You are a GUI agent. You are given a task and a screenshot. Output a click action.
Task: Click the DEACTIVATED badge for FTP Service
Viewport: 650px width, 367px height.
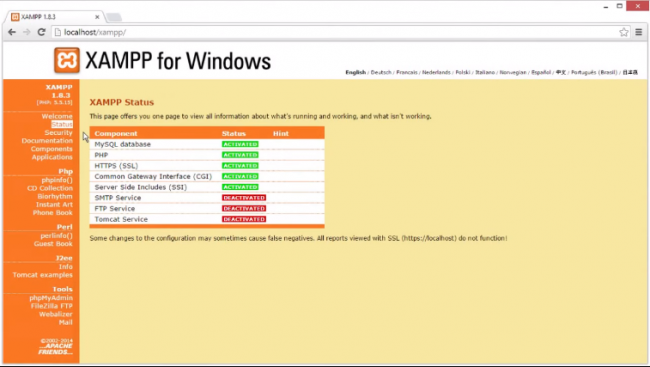pos(244,209)
